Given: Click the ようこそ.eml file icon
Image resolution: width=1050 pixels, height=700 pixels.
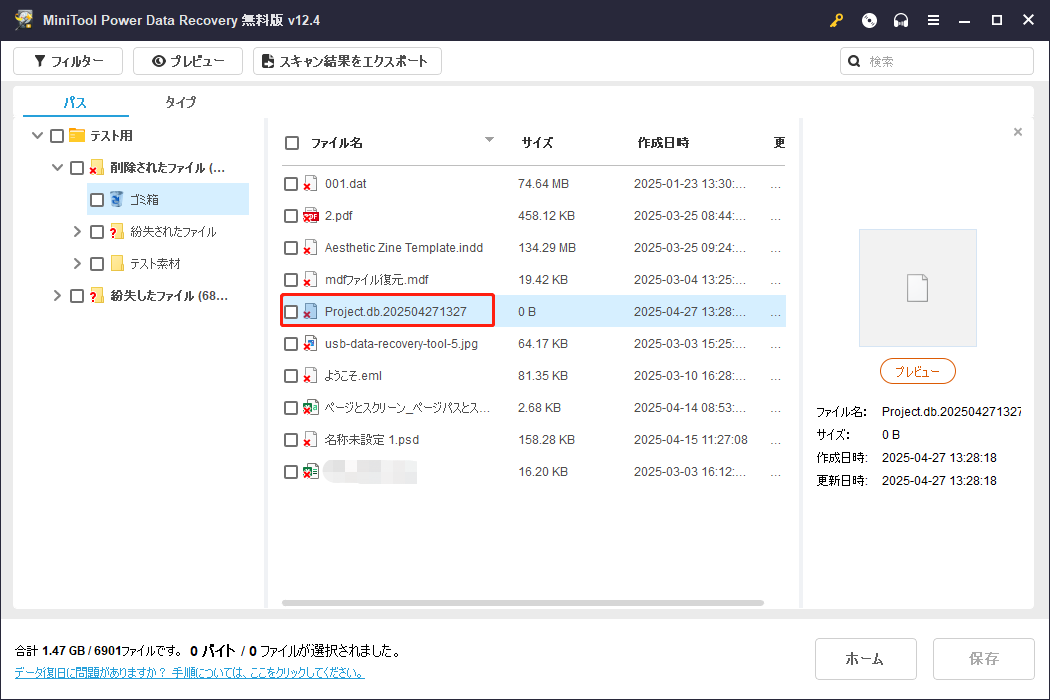Looking at the screenshot, I should pos(310,376).
